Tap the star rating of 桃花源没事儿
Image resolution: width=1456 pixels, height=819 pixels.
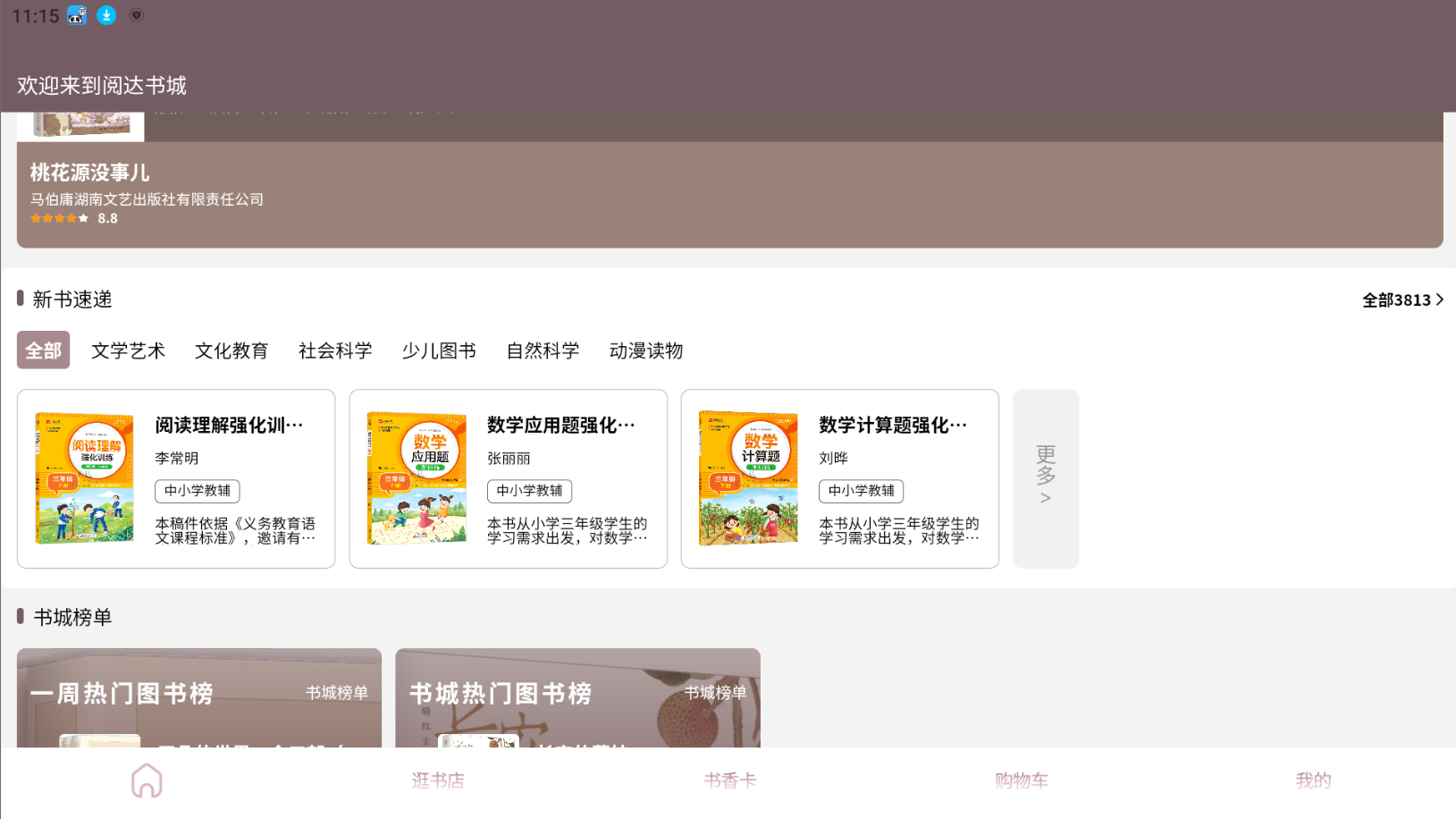point(60,218)
